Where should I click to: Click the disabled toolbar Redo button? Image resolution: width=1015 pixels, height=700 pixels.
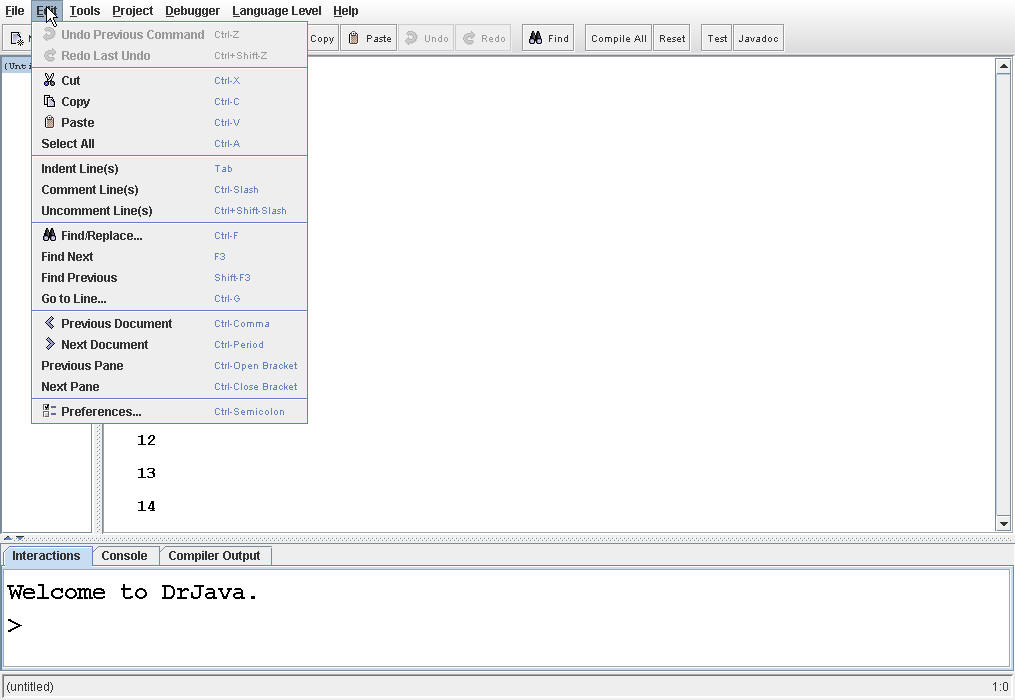tap(484, 38)
